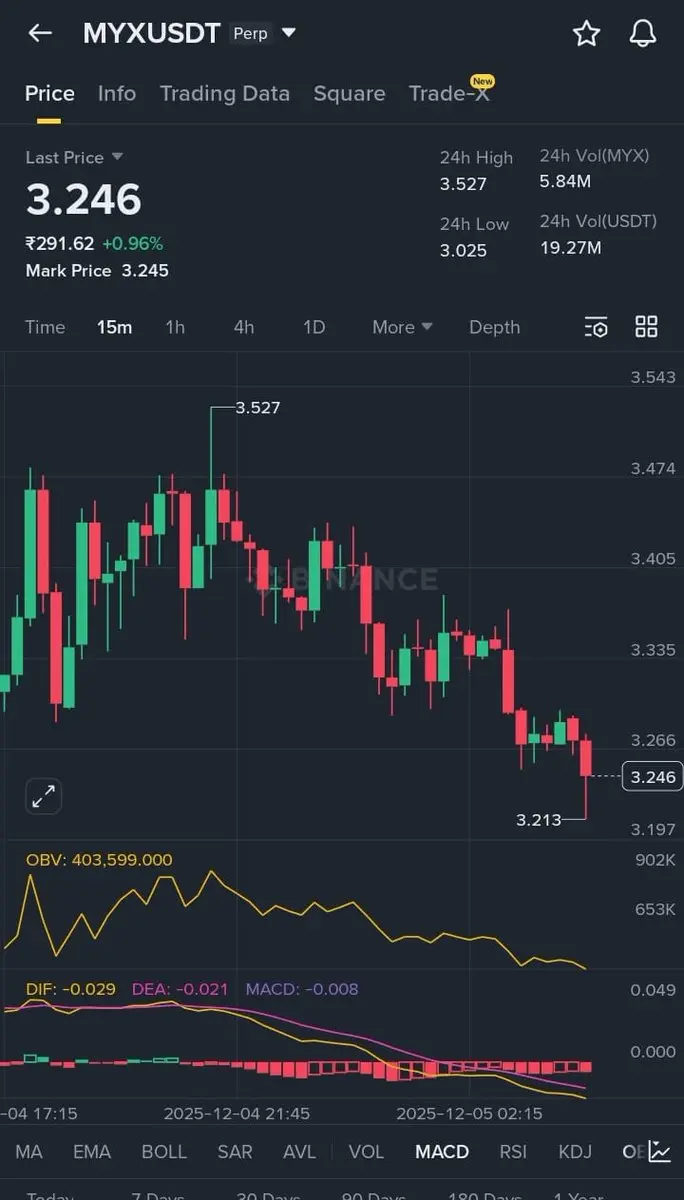Image resolution: width=684 pixels, height=1200 pixels.
Task: Click the MACD: -0.008 readout
Action: pyautogui.click(x=302, y=989)
